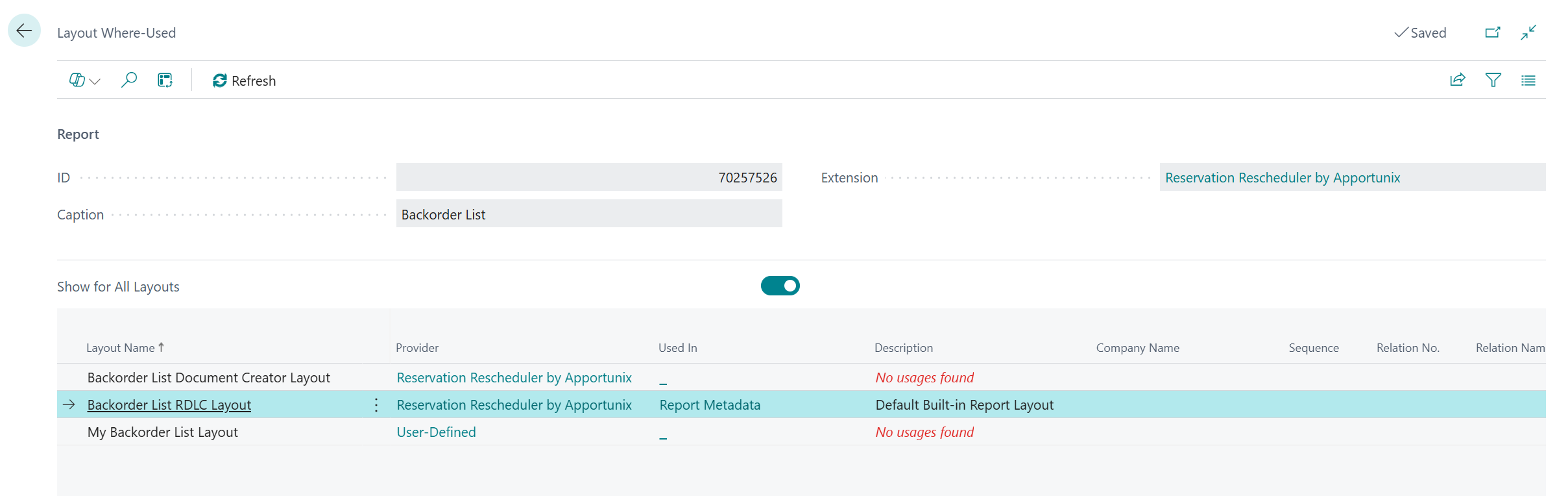Open Reservation Rescheduler by Apportunix extension link
The image size is (1568, 496).
tap(1282, 178)
